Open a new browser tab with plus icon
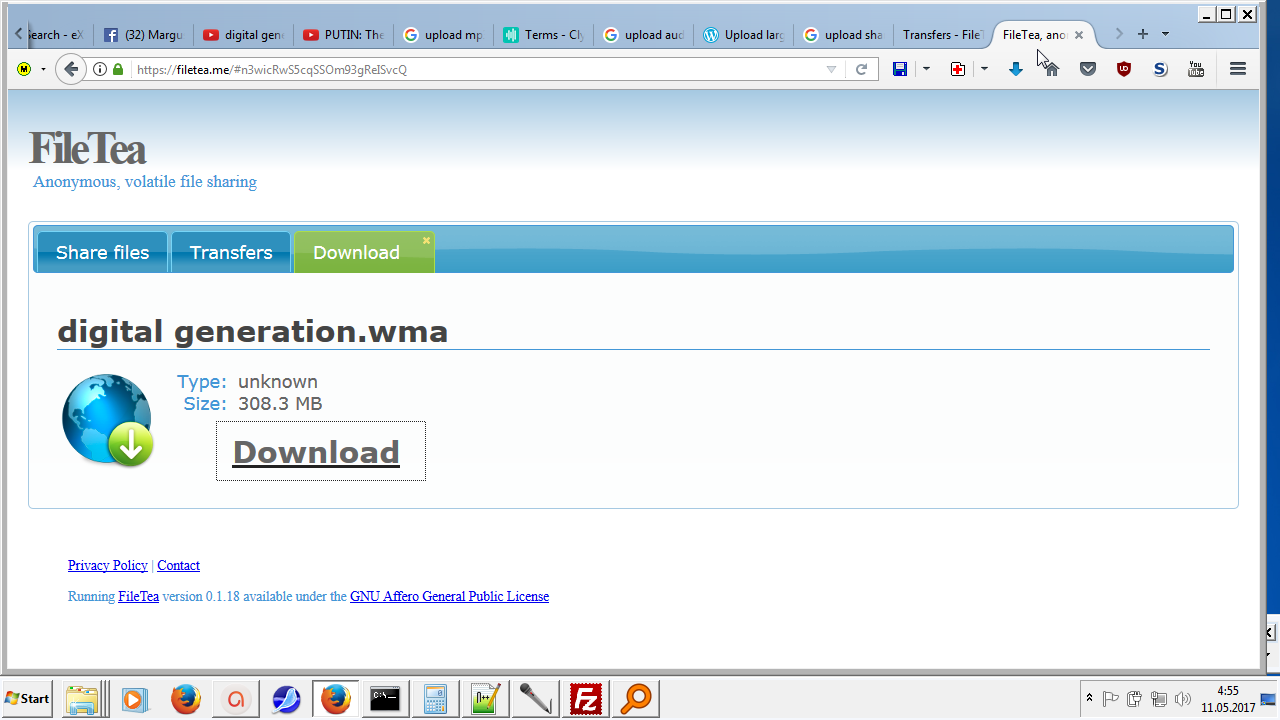Screen dimensions: 1280x720 coord(1143,34)
